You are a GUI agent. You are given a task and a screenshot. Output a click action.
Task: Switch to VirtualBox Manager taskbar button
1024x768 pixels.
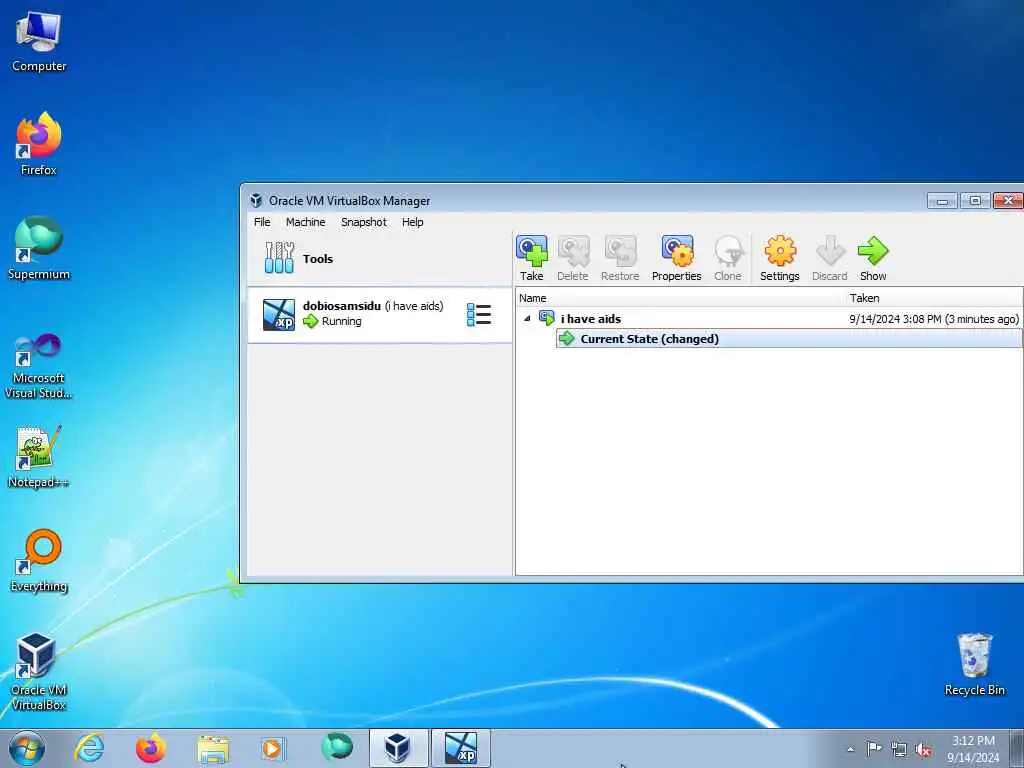(x=398, y=748)
